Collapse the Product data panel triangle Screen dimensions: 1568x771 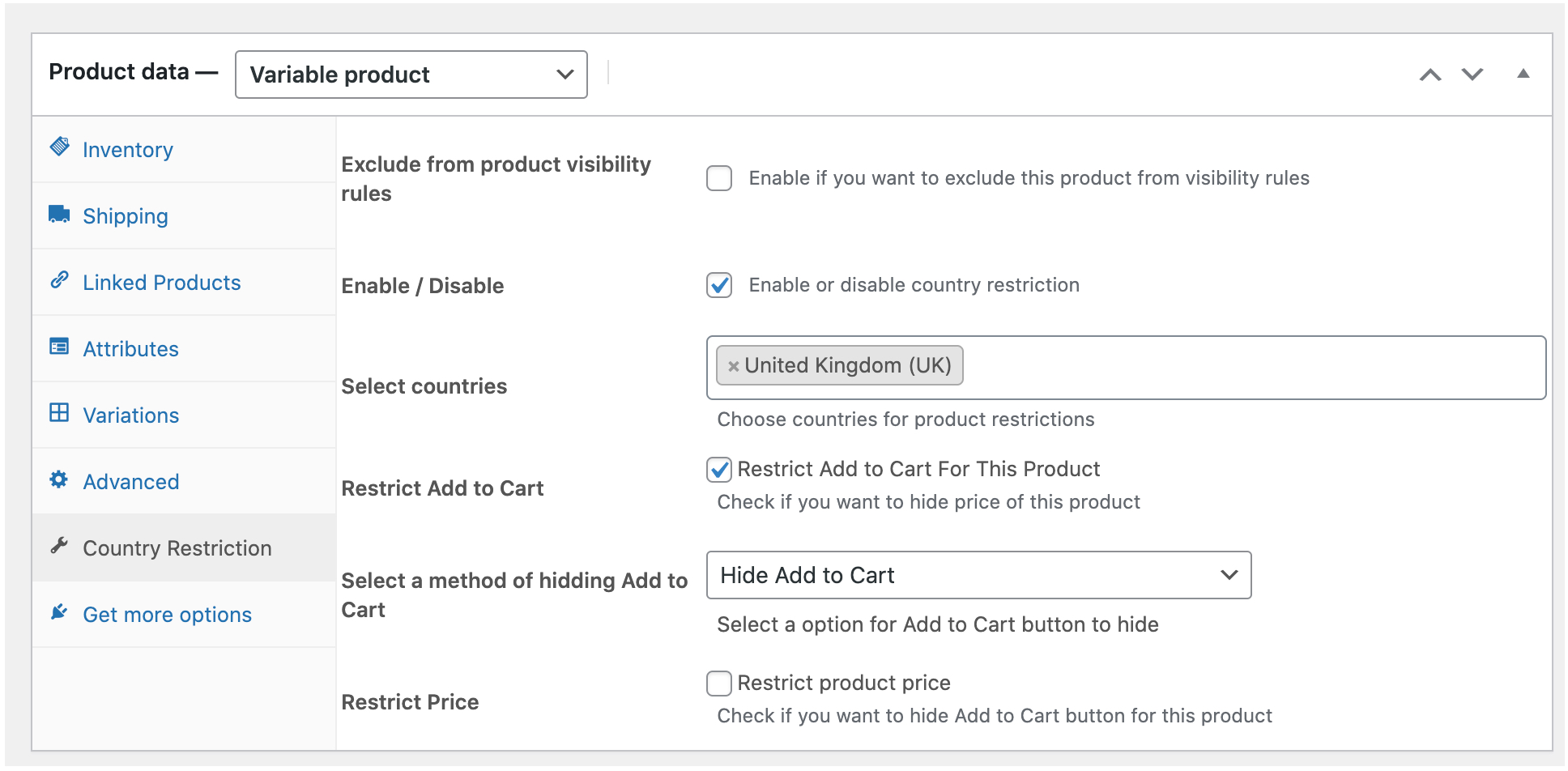click(1523, 74)
